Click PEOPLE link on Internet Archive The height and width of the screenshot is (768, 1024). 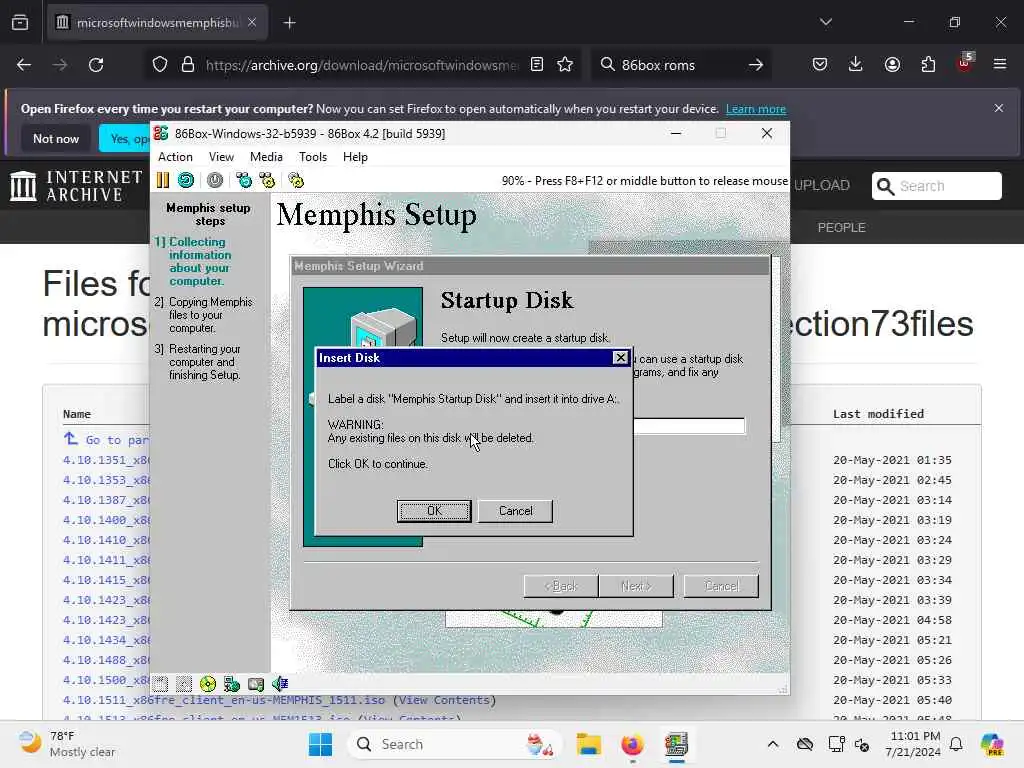pyautogui.click(x=841, y=227)
